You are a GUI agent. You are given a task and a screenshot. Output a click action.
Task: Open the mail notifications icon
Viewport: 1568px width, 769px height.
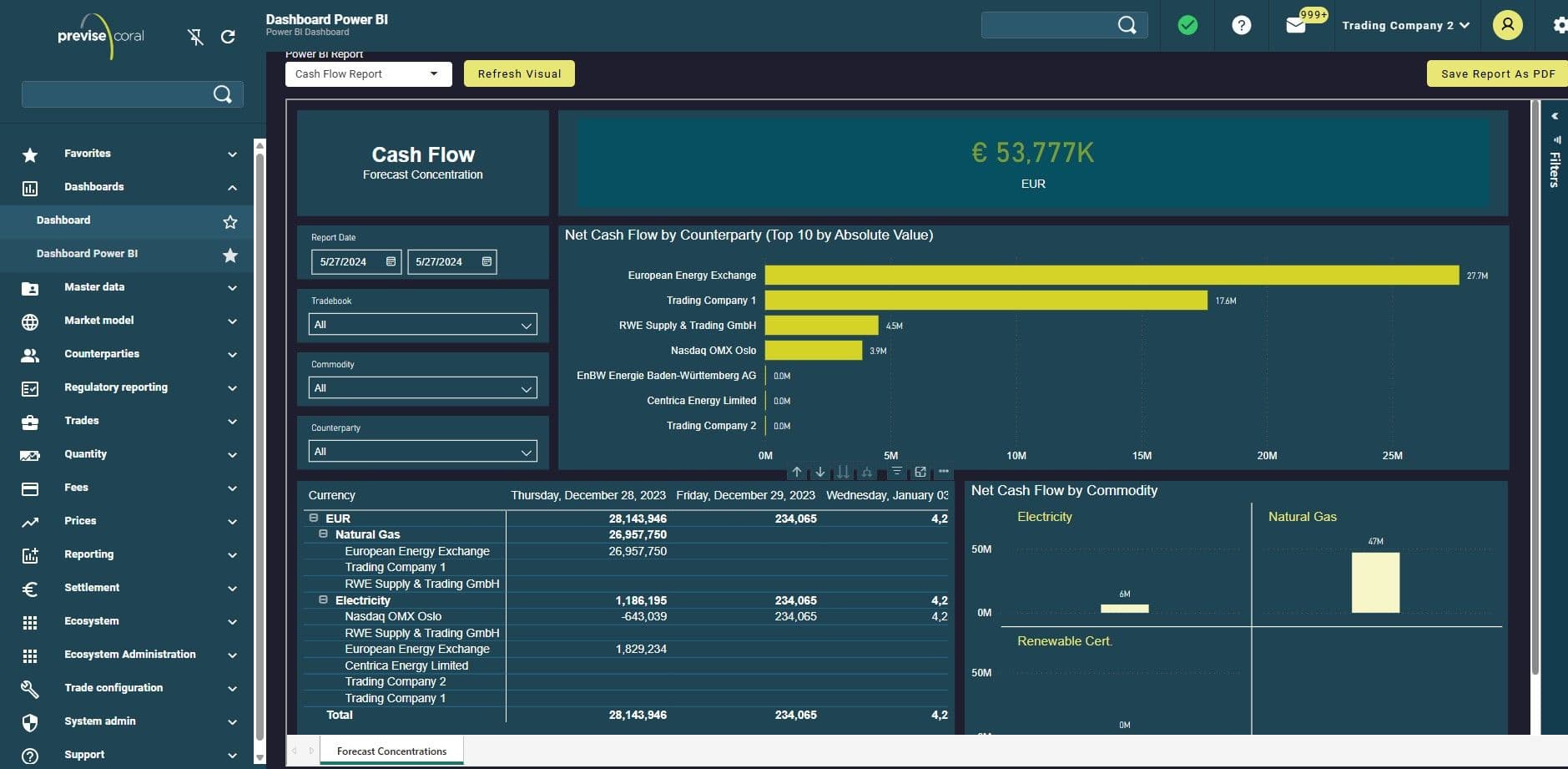tap(1295, 26)
